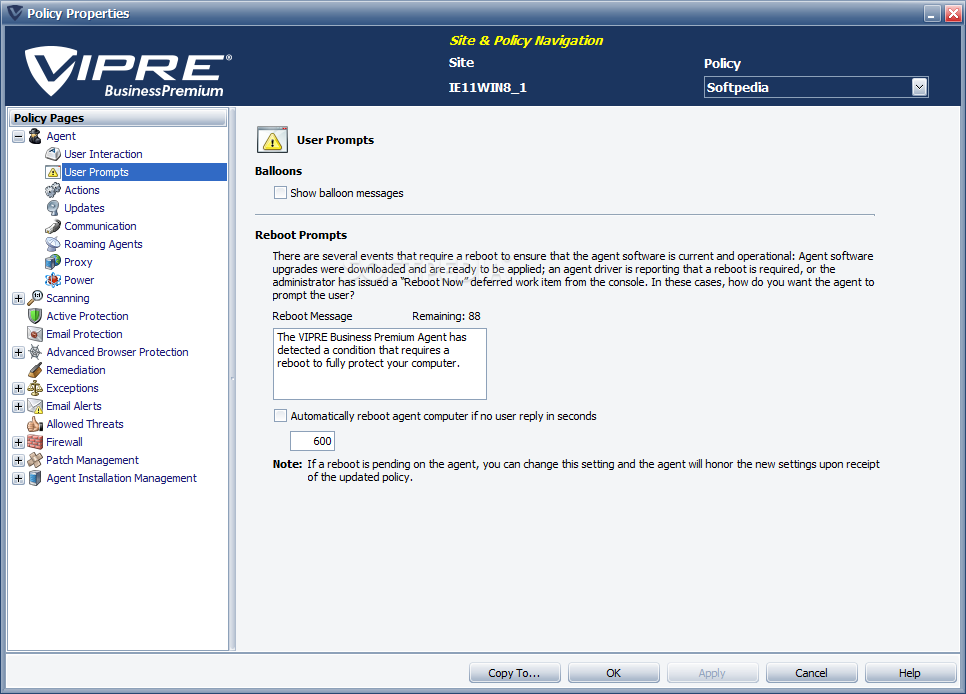
Task: Click the Agent node icon
Action: 35,136
